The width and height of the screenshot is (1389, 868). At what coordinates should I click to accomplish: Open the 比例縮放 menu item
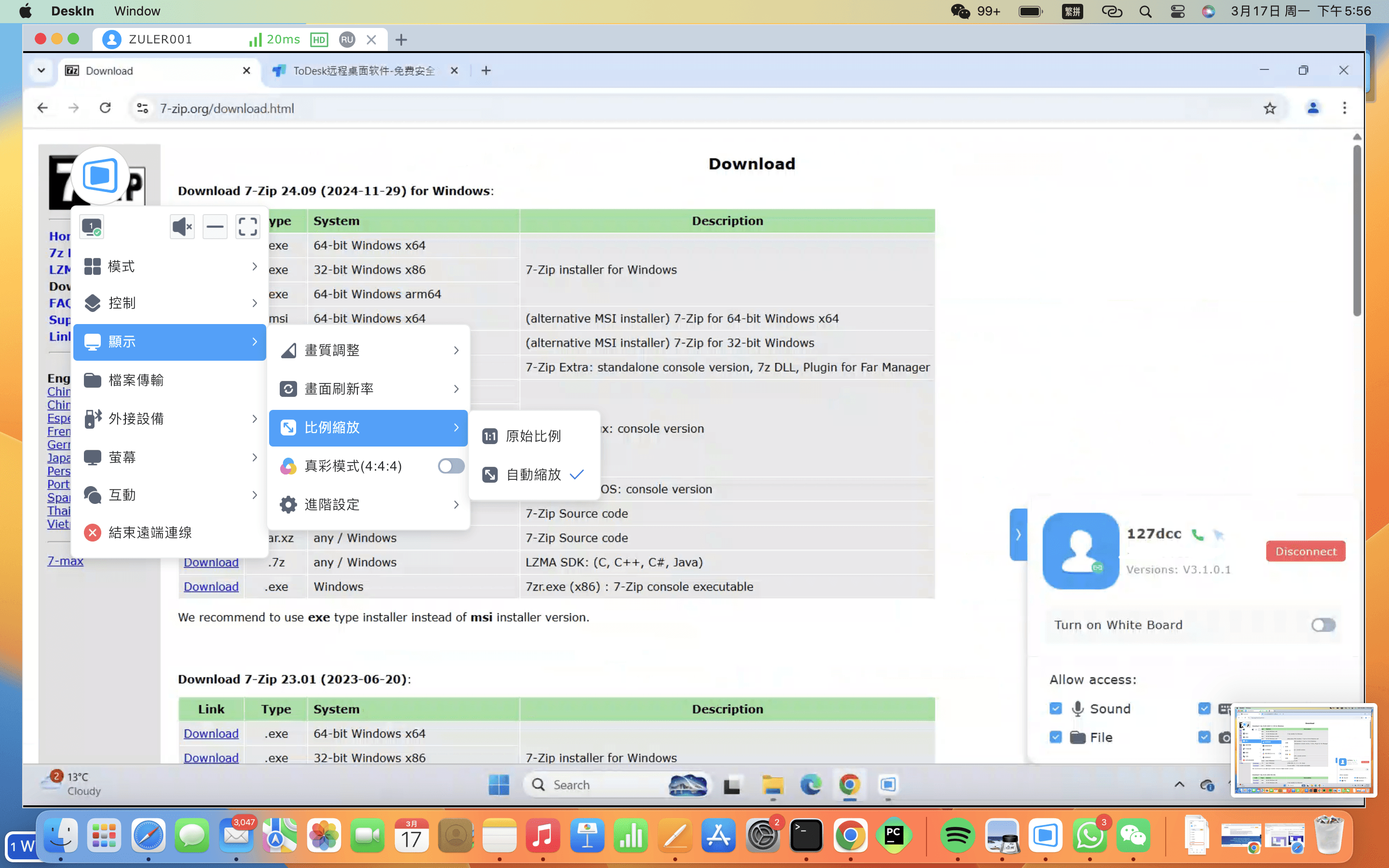click(x=368, y=428)
